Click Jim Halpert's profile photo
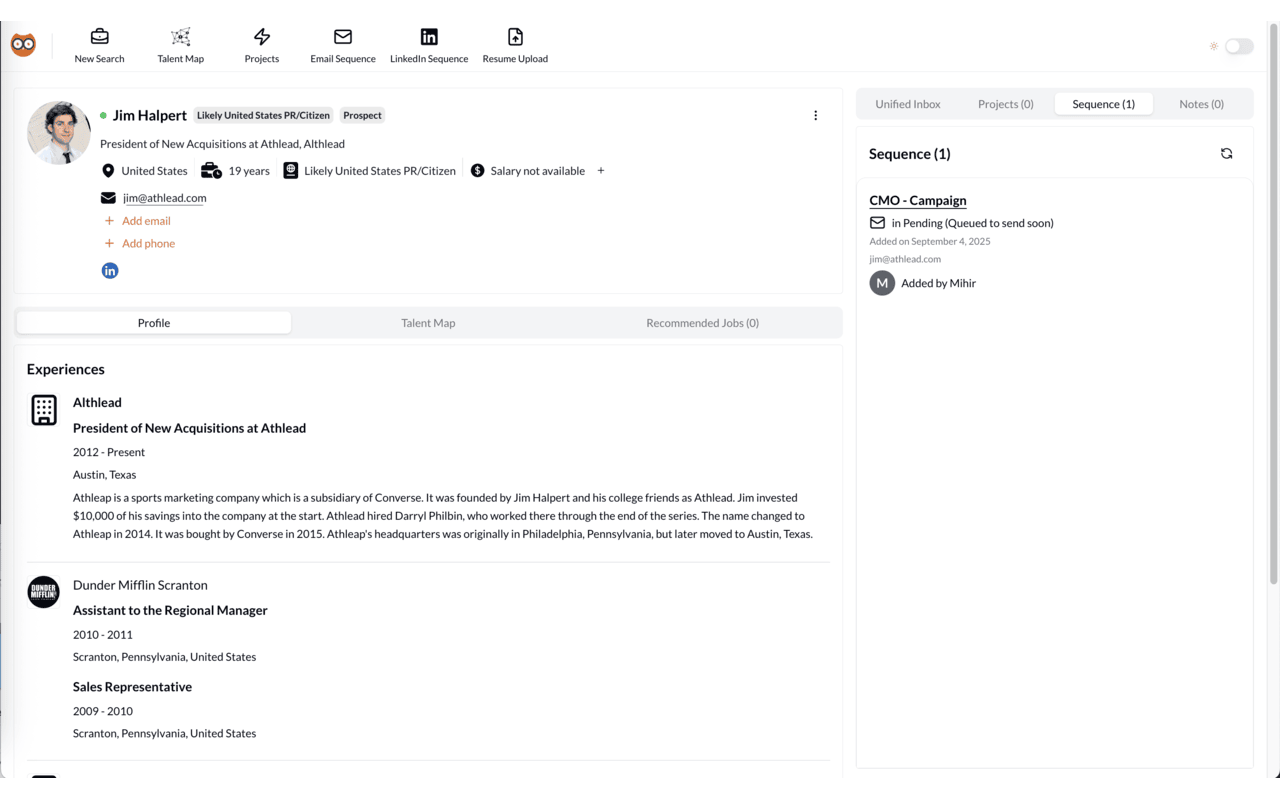 tap(59, 132)
